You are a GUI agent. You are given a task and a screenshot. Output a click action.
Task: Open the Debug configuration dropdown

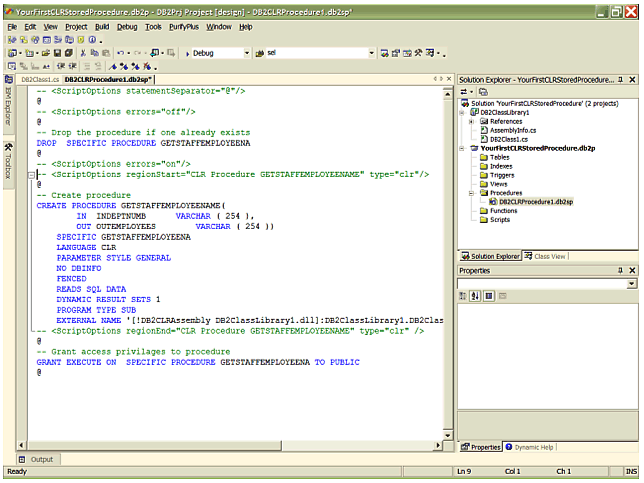click(x=246, y=53)
